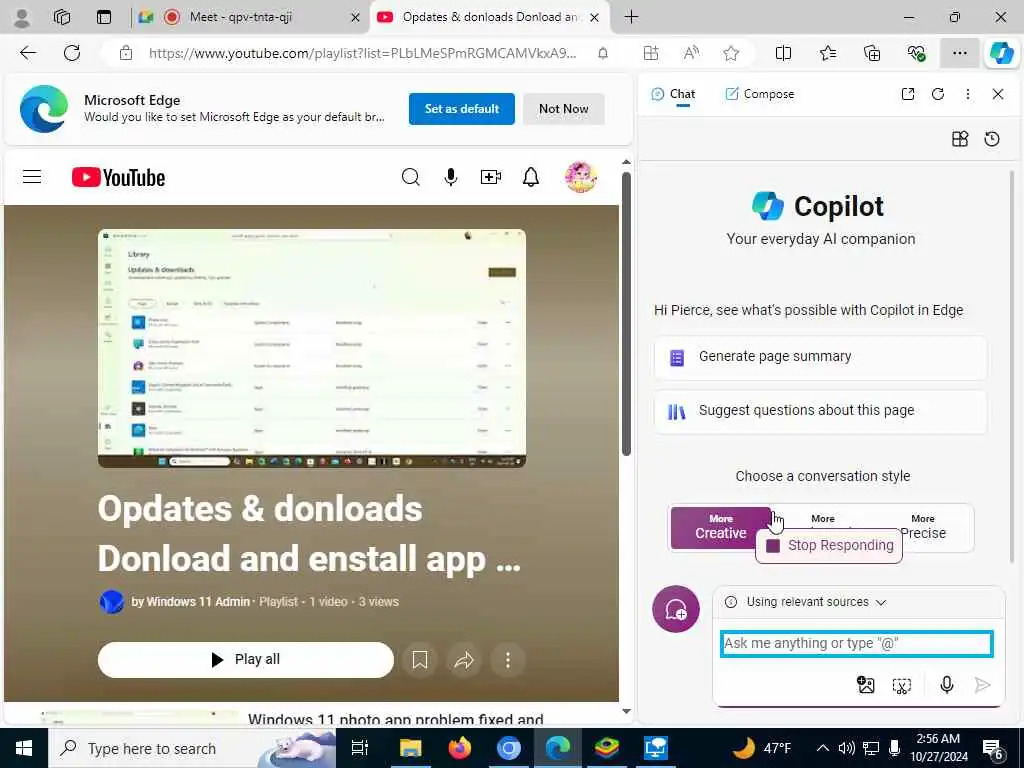Open YouTube notifications bell

point(531,177)
